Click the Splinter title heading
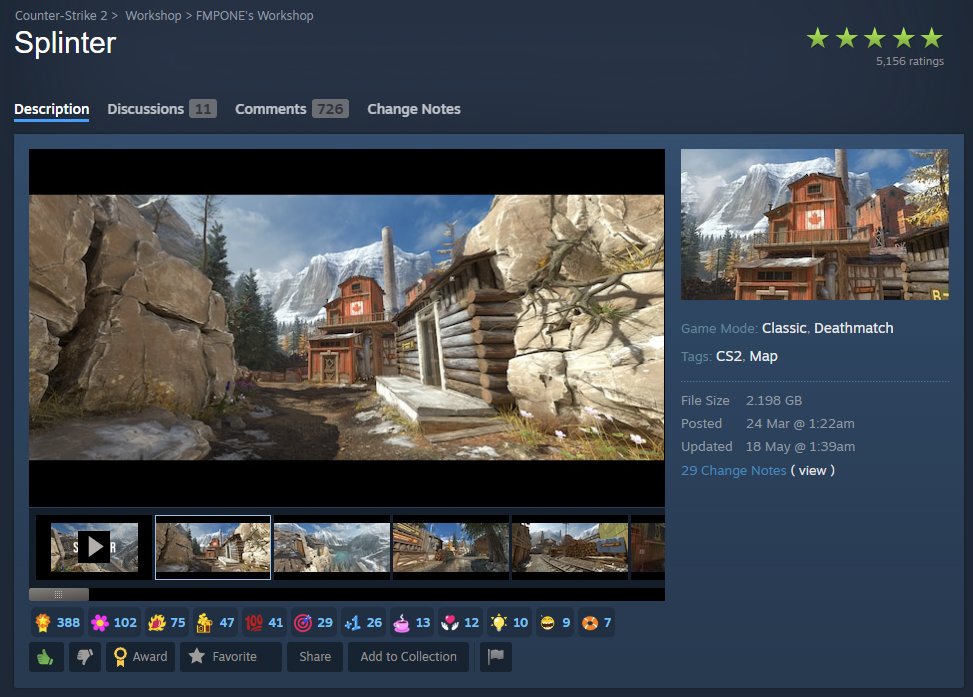The width and height of the screenshot is (973, 697). click(x=65, y=43)
